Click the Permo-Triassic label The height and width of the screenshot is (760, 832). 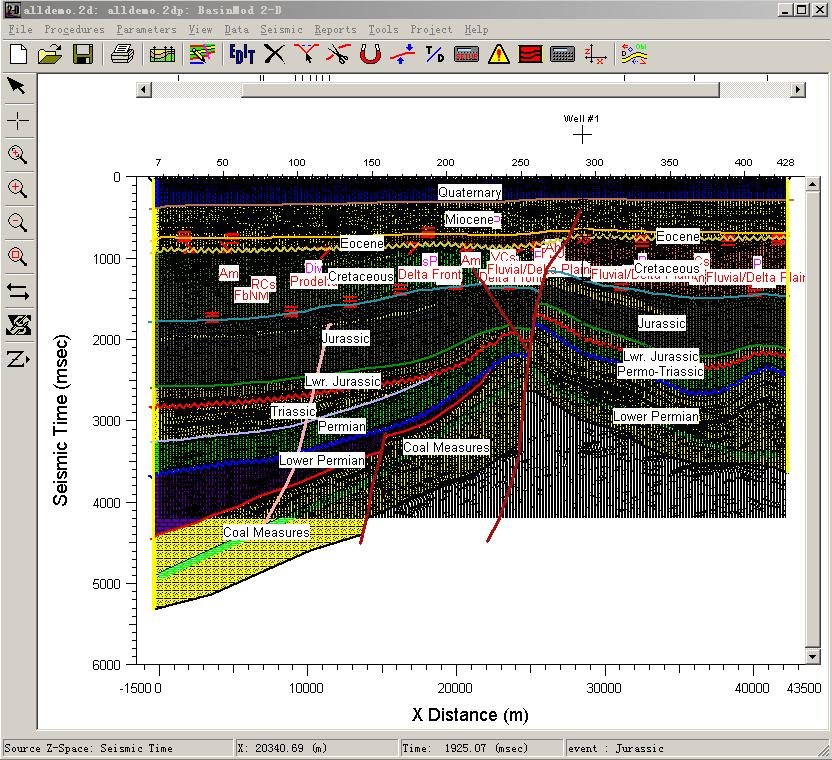(660, 371)
